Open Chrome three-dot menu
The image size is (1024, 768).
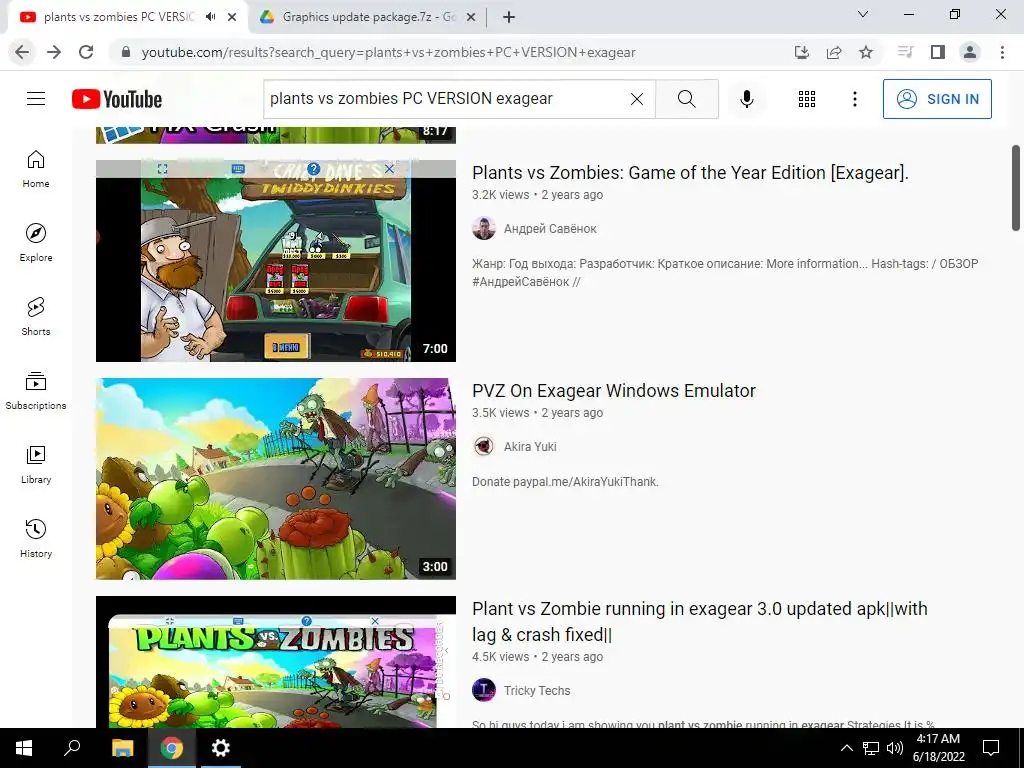(x=1002, y=52)
